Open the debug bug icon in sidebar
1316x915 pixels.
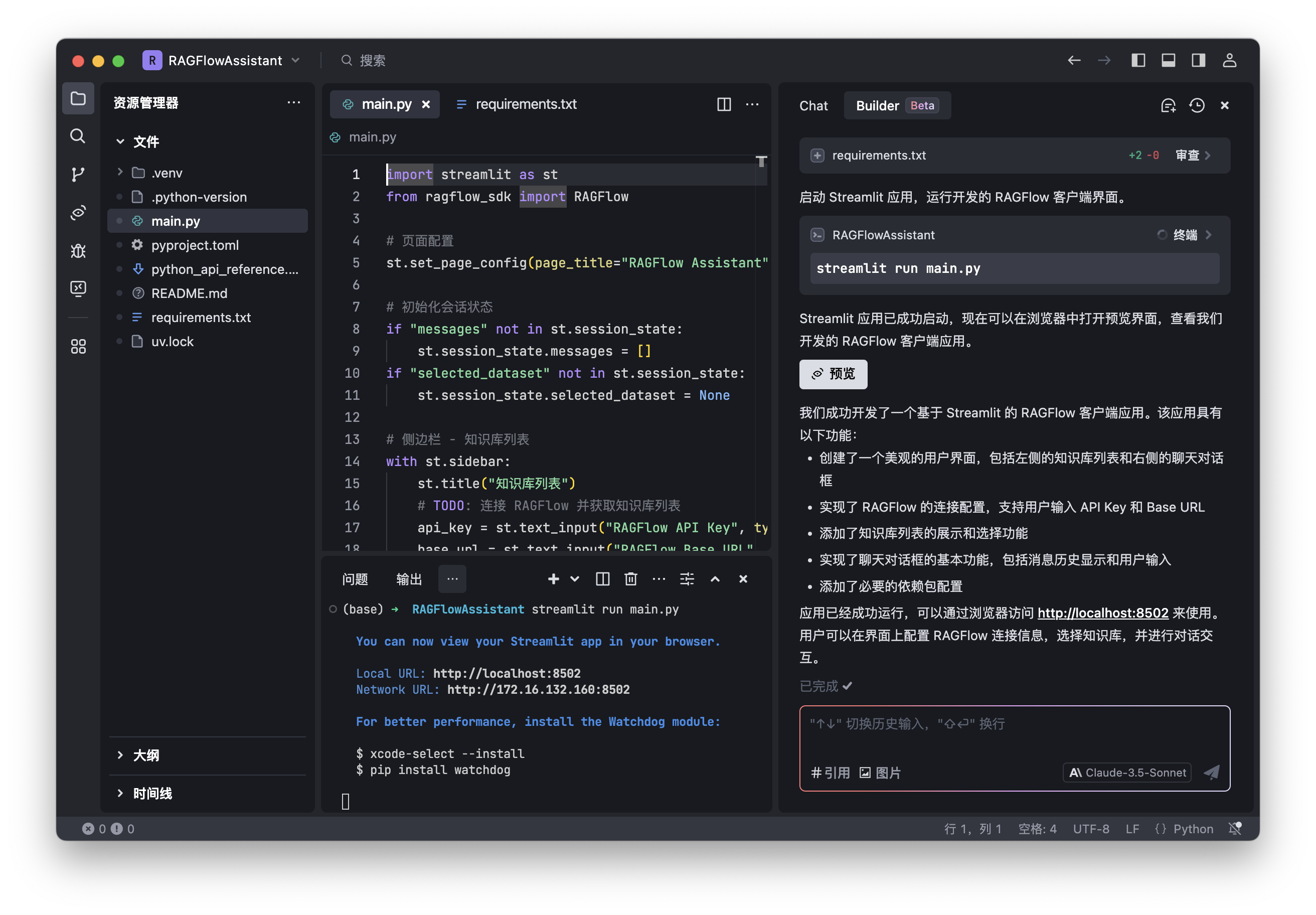(78, 250)
